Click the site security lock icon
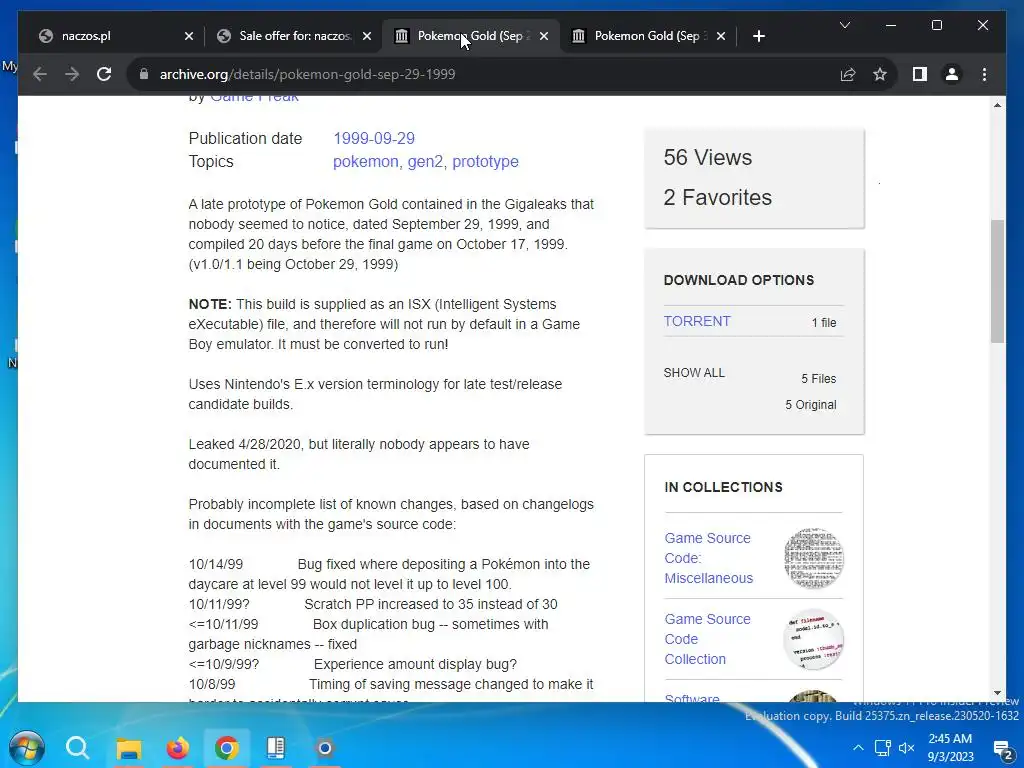Viewport: 1024px width, 768px height. (x=144, y=74)
